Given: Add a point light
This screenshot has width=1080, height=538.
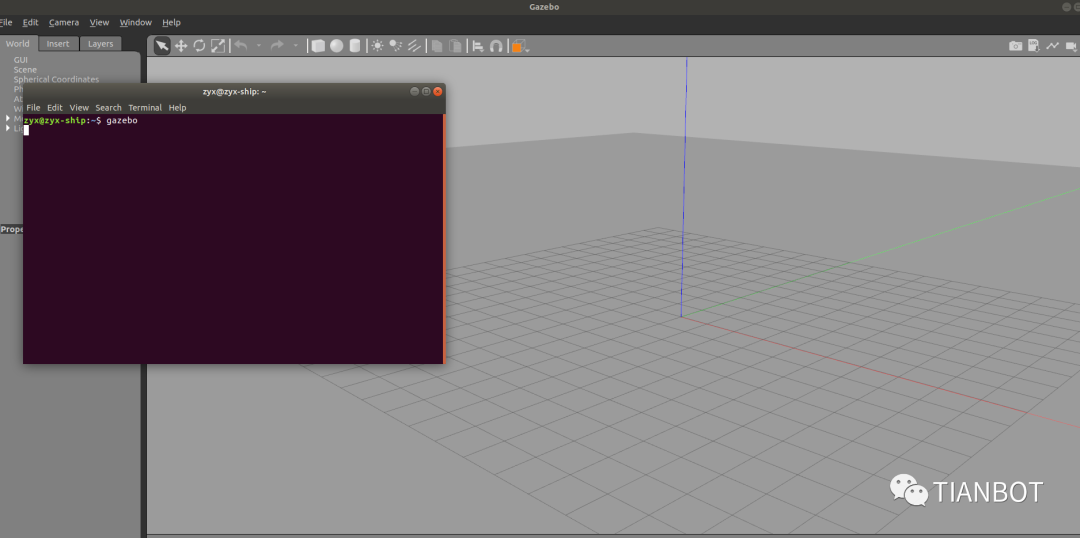Looking at the screenshot, I should click(377, 45).
